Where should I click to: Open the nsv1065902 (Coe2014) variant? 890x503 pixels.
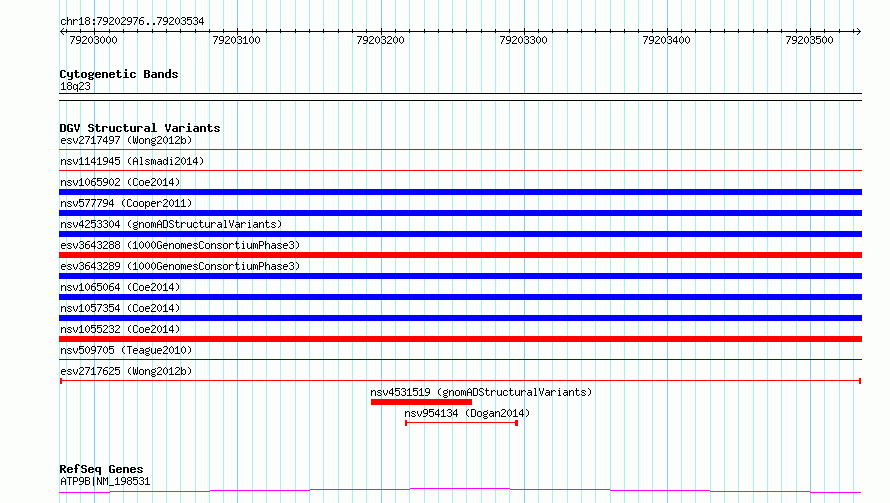tap(120, 182)
